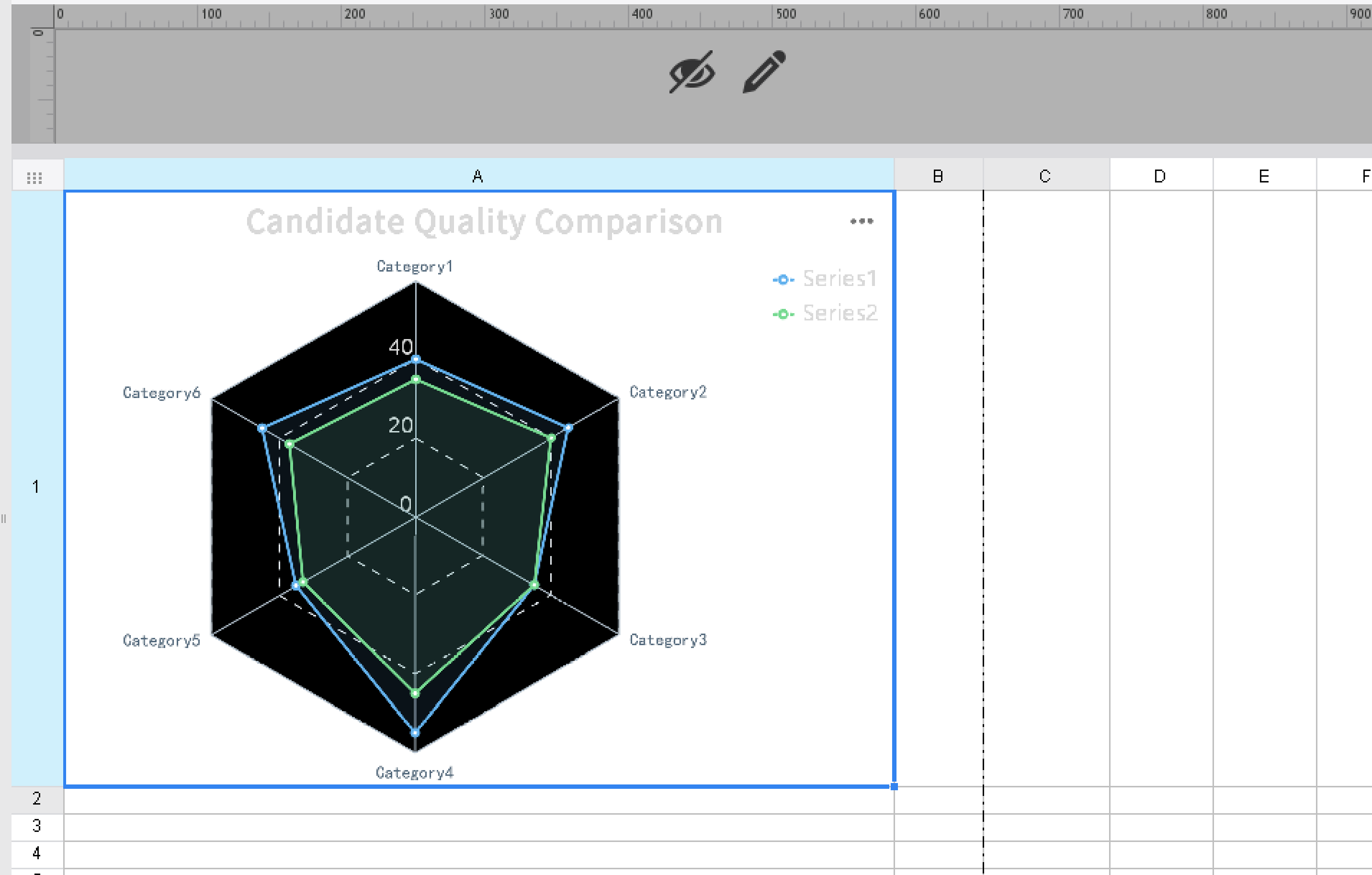The height and width of the screenshot is (875, 1372).
Task: Toggle Series1 in the chart legend
Action: [x=825, y=279]
